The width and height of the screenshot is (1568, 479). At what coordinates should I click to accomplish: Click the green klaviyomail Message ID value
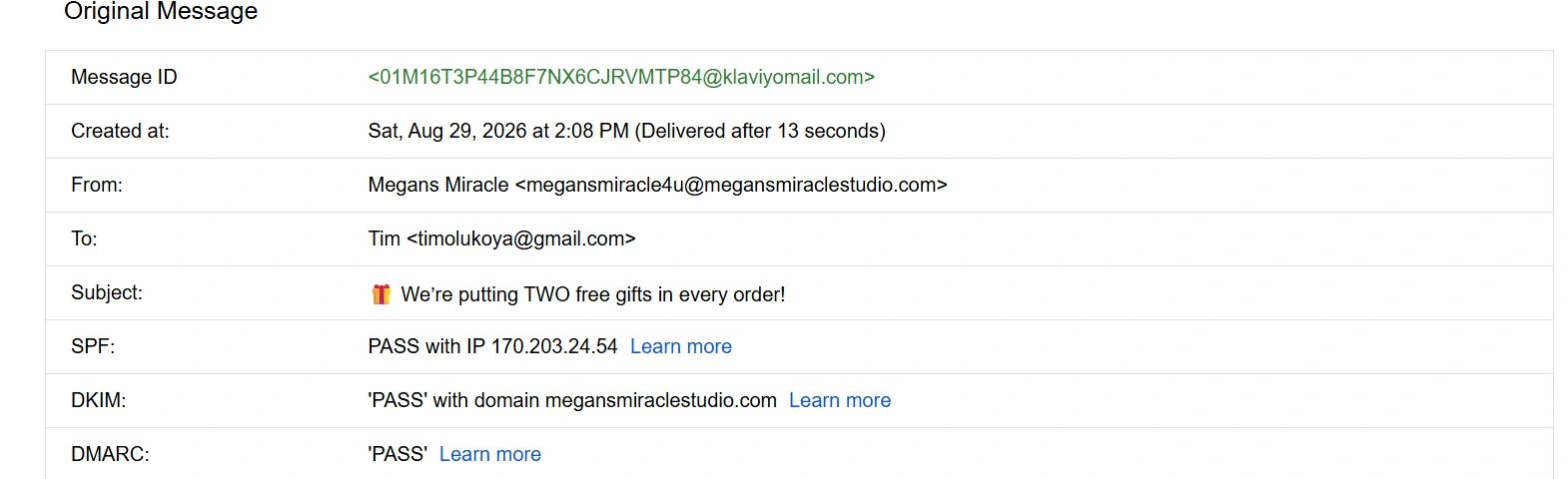pyautogui.click(x=621, y=77)
